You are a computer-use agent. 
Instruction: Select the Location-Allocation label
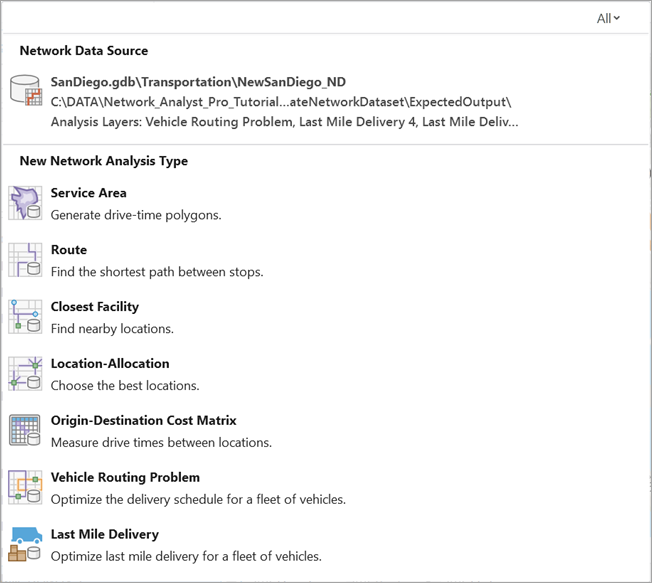coord(110,364)
